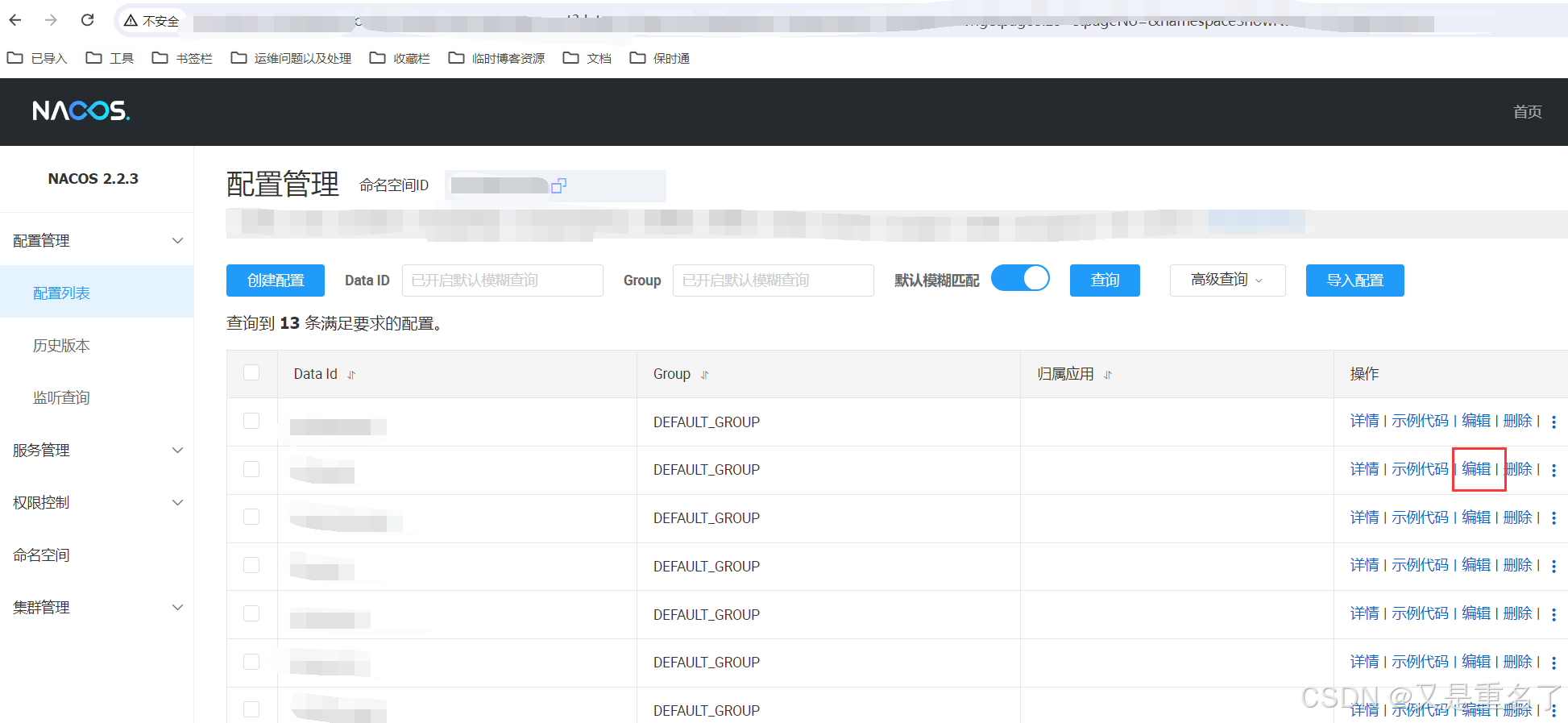
Task: Open the 高级查询 dropdown
Action: coord(1227,280)
